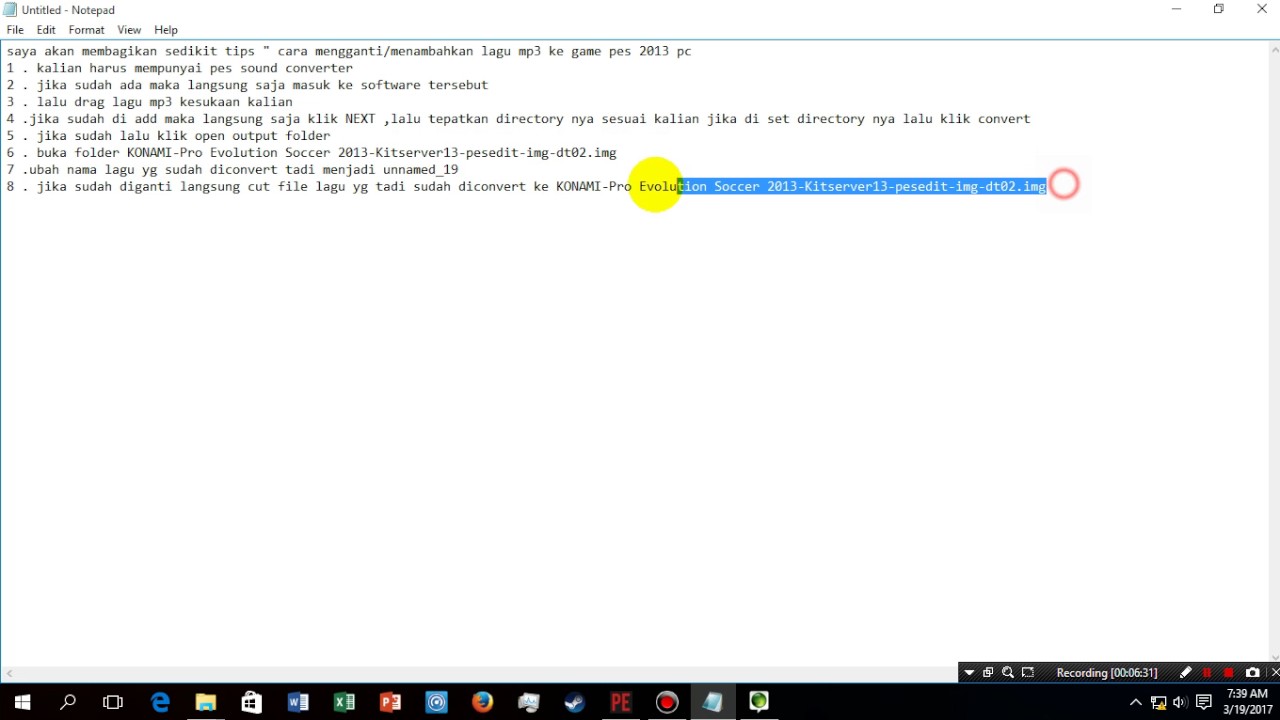Open the Action Center notifications

click(x=1203, y=702)
